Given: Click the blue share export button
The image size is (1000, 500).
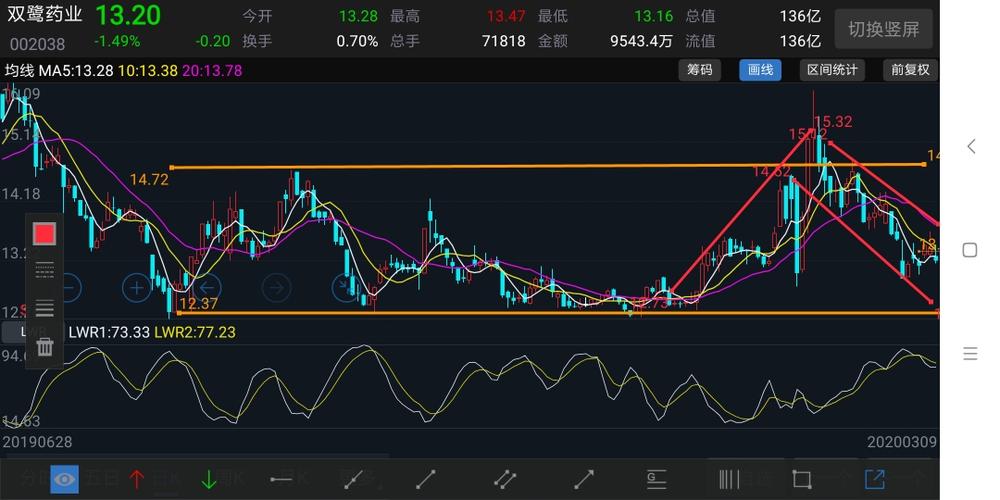Looking at the screenshot, I should [x=875, y=479].
